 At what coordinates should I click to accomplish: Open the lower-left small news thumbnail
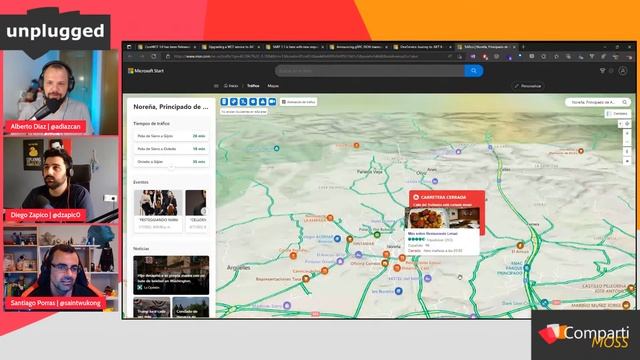point(151,307)
